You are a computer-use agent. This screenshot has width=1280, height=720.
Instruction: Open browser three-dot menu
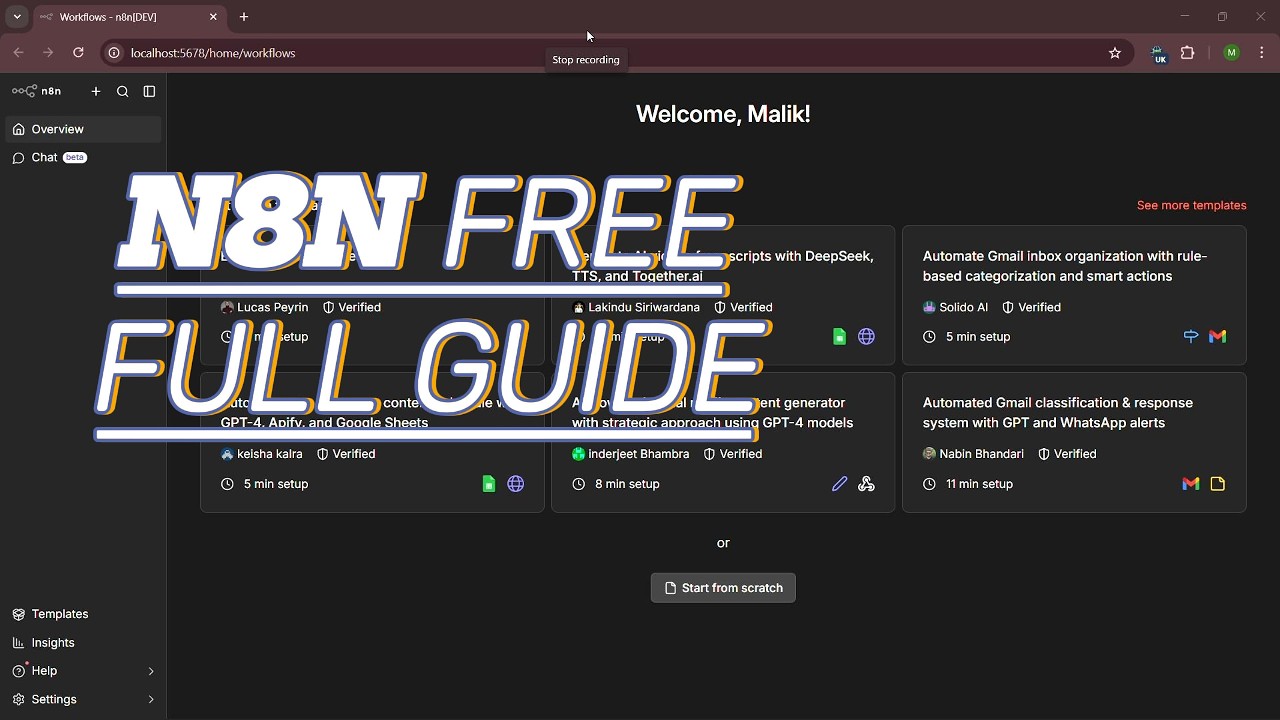[1262, 53]
